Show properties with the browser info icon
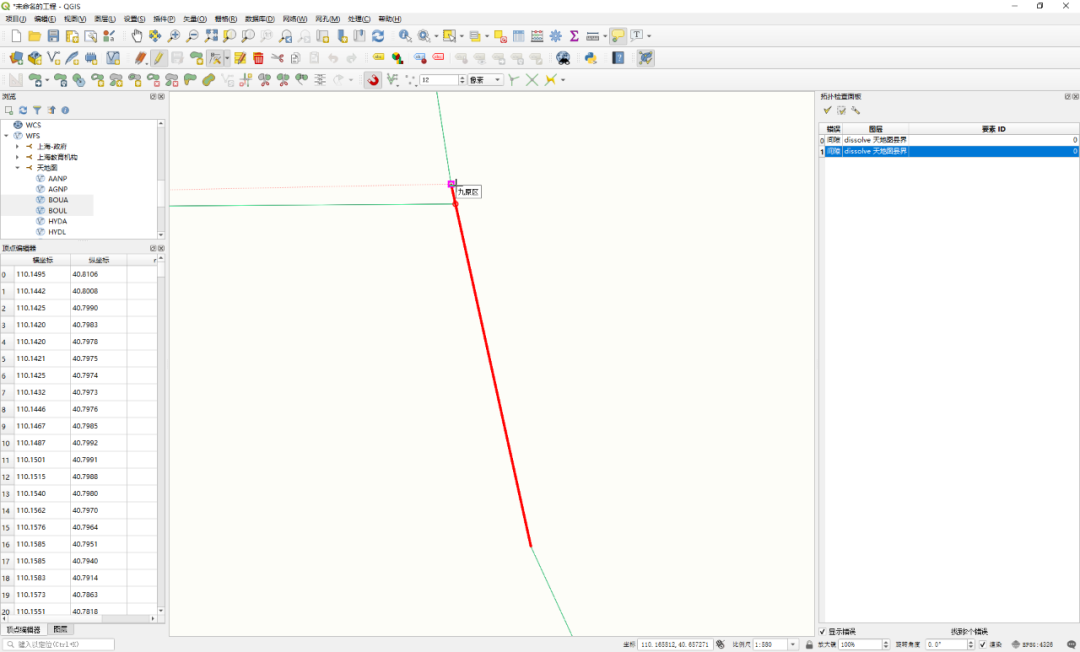 [x=65, y=110]
